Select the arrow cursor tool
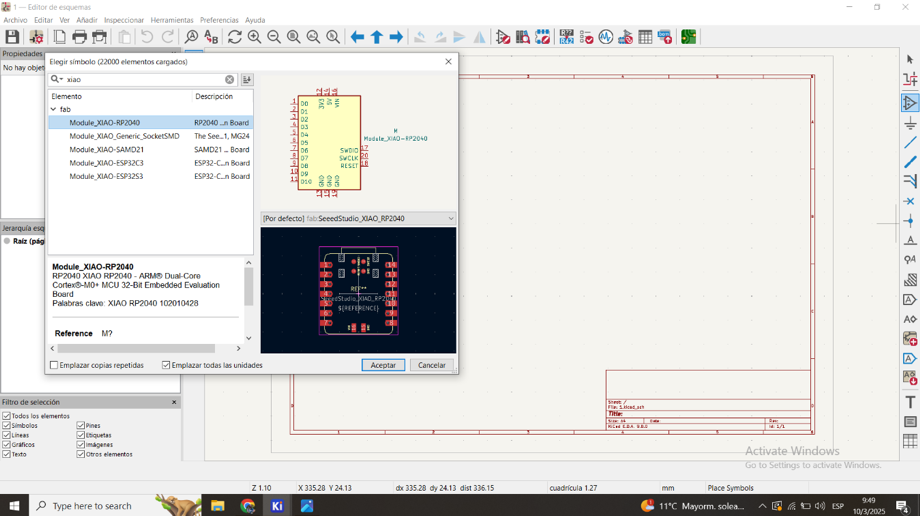This screenshot has width=920, height=516. (x=910, y=59)
